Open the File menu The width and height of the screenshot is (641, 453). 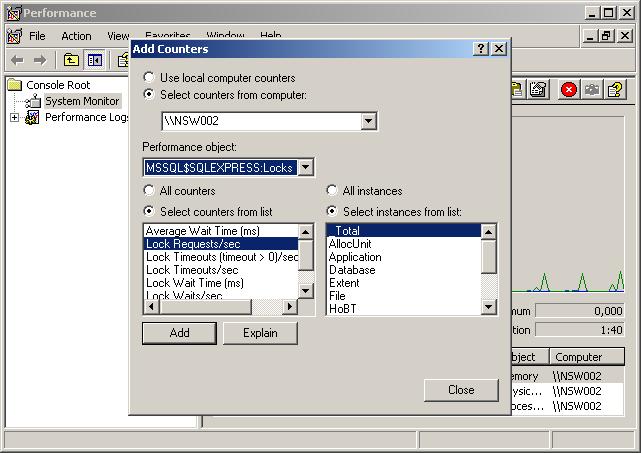tap(37, 36)
